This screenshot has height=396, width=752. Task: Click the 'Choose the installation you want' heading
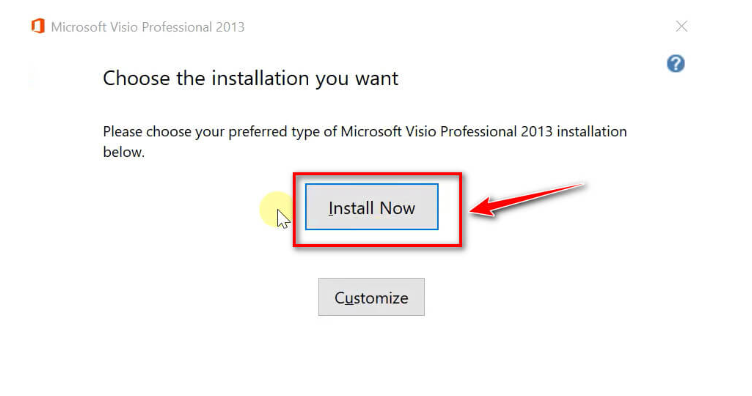click(250, 78)
